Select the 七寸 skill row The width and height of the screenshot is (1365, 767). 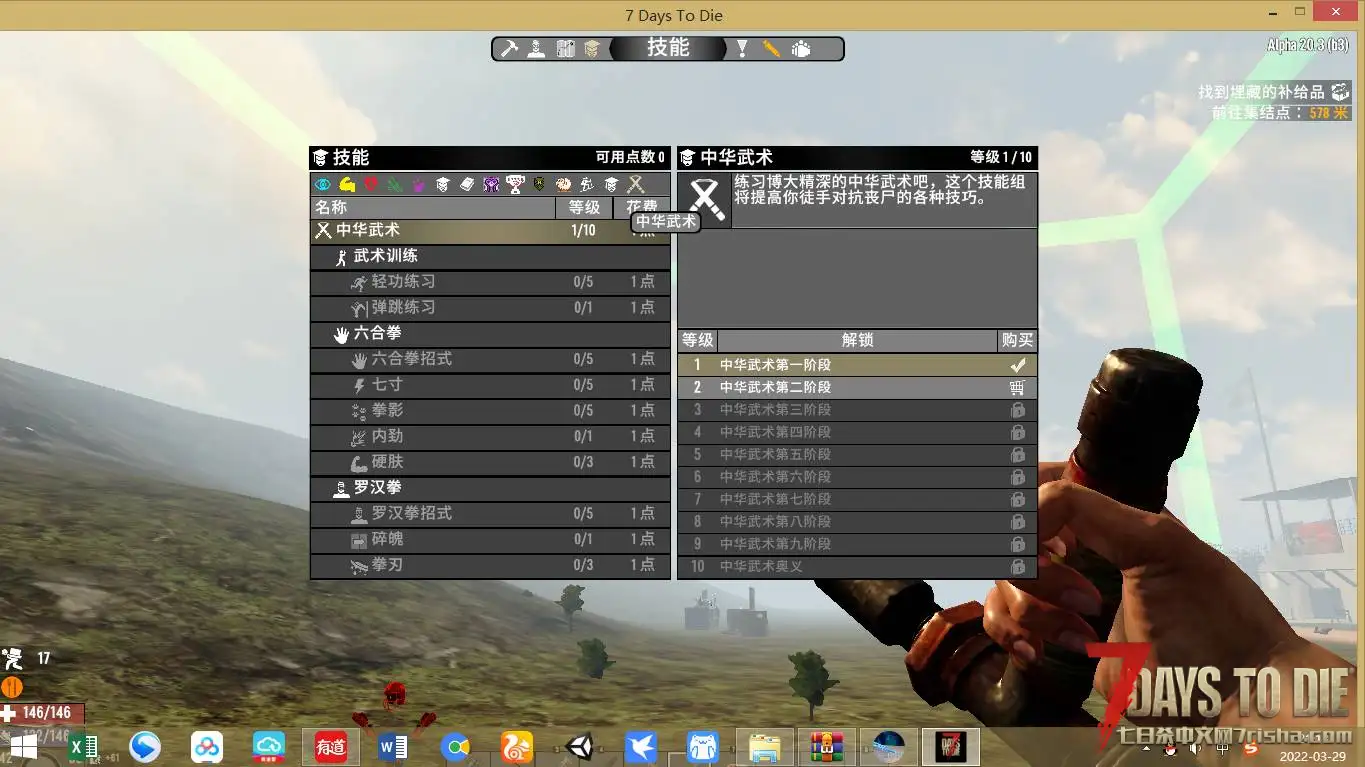pyautogui.click(x=490, y=385)
